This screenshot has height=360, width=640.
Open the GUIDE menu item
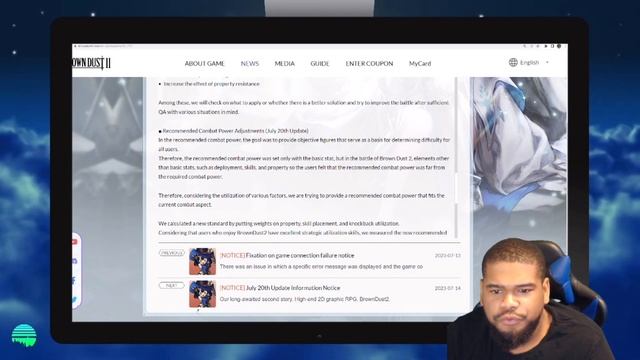(x=320, y=64)
